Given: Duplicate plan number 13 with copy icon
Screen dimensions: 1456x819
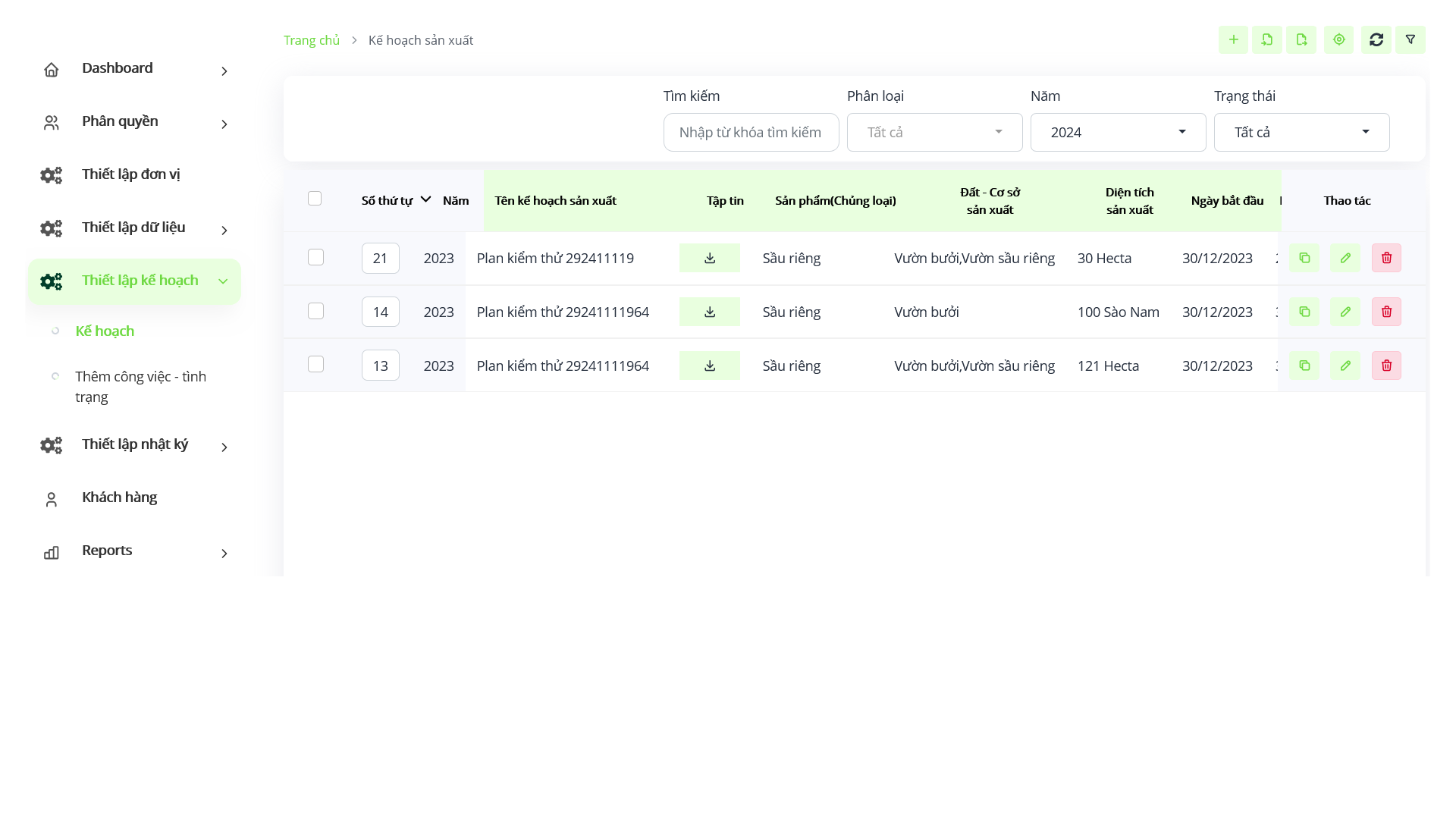Looking at the screenshot, I should pyautogui.click(x=1304, y=366).
